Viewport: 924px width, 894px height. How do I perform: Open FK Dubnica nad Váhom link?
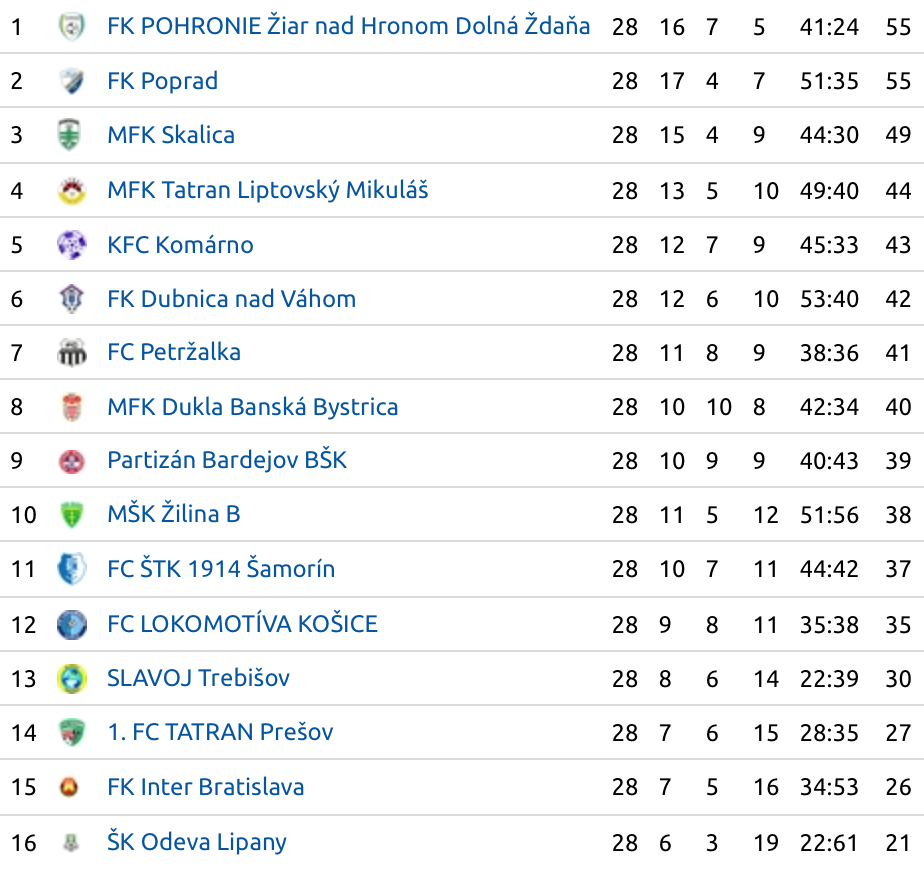tap(232, 299)
